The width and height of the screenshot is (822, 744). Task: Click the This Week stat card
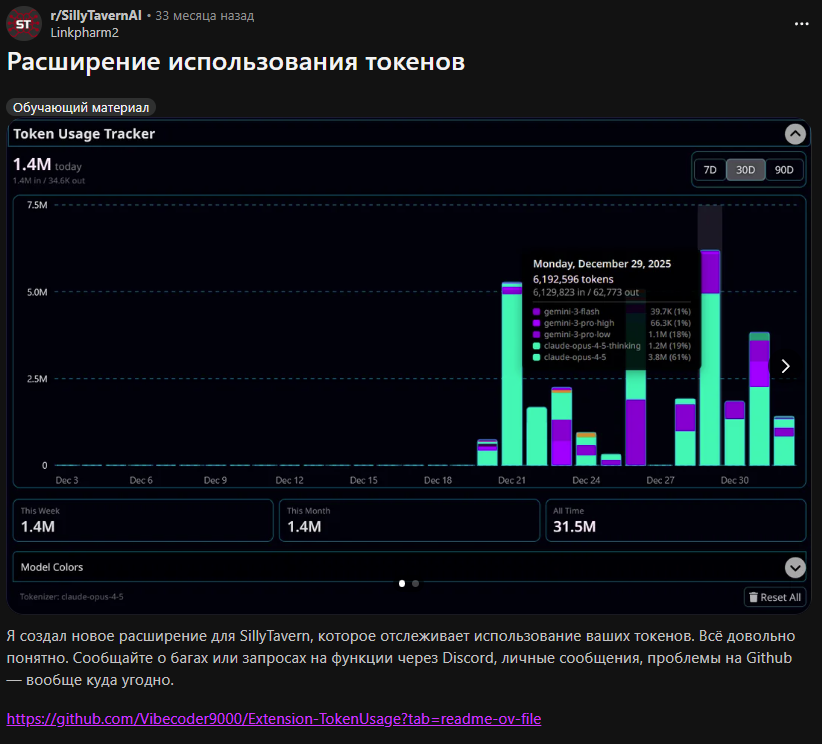[142, 520]
